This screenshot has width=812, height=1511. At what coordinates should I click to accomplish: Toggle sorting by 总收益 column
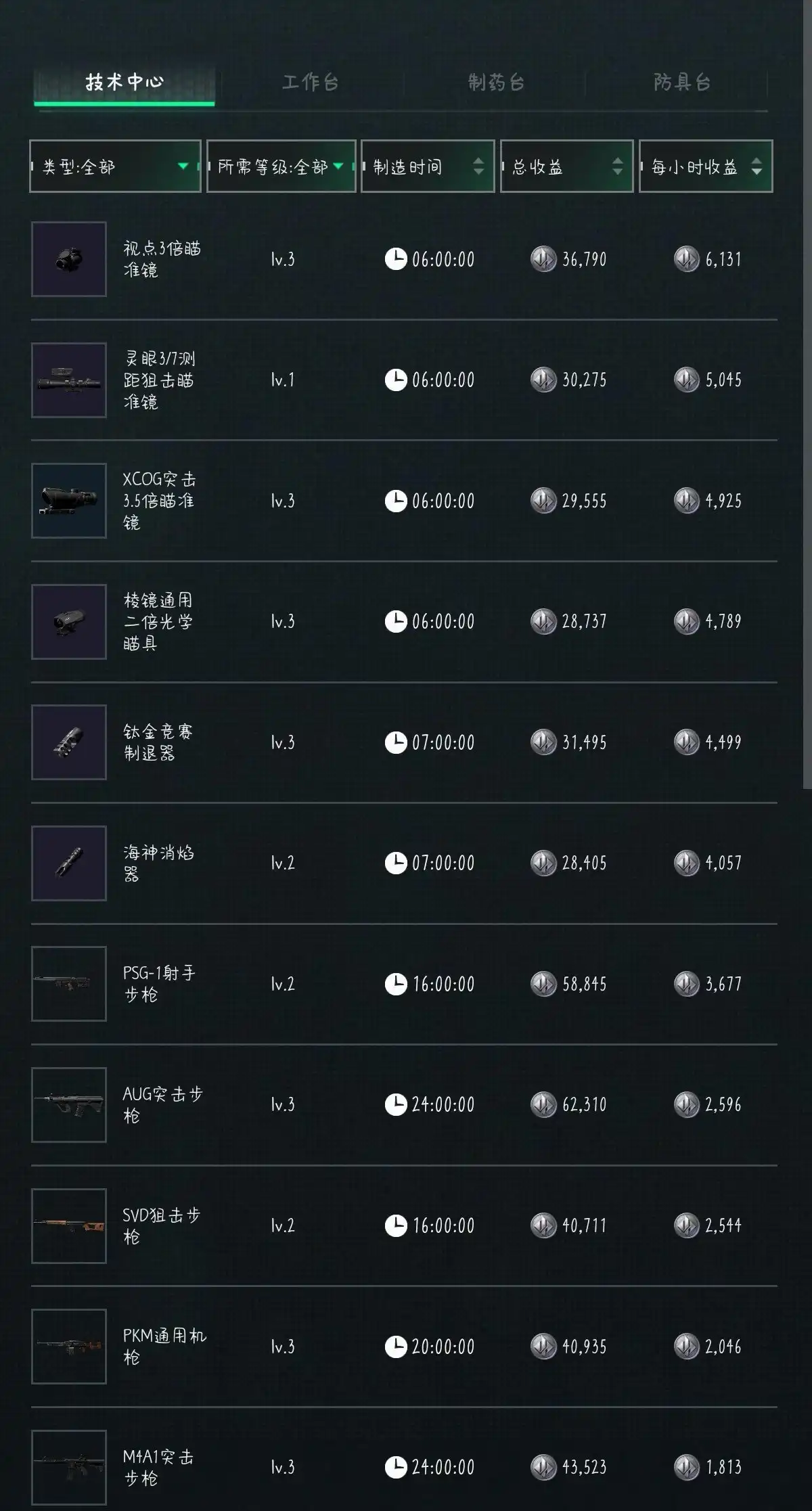567,166
